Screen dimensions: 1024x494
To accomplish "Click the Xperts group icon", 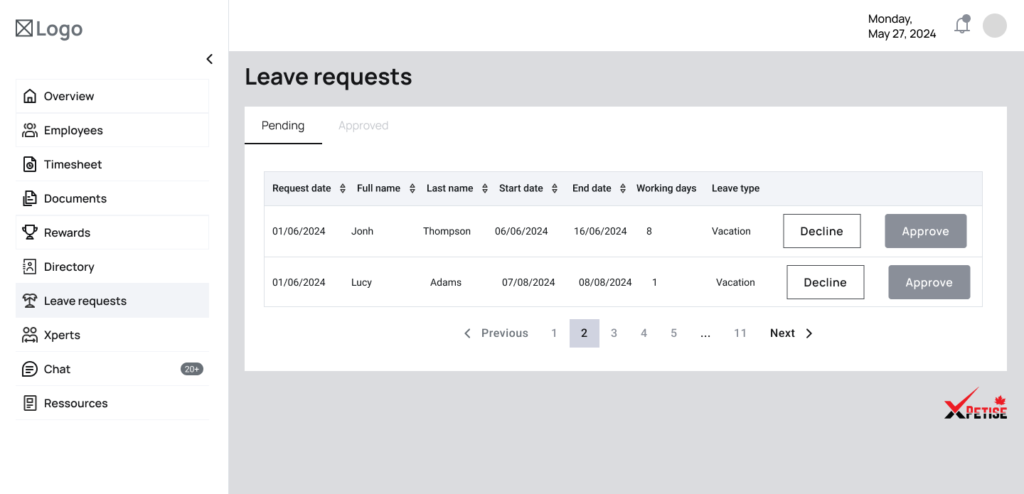I will [30, 335].
